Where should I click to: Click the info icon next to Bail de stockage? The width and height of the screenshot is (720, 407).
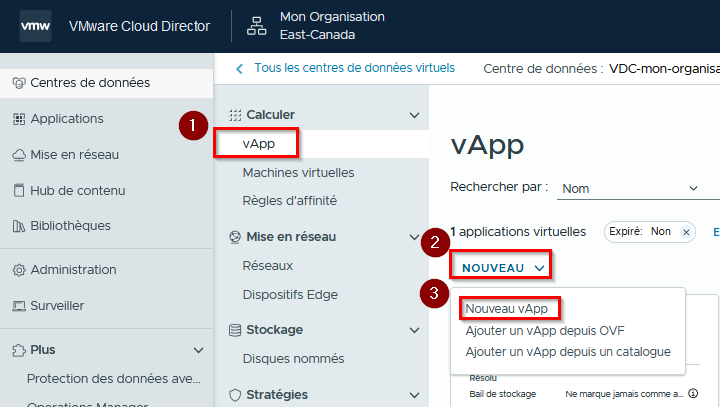tap(693, 393)
